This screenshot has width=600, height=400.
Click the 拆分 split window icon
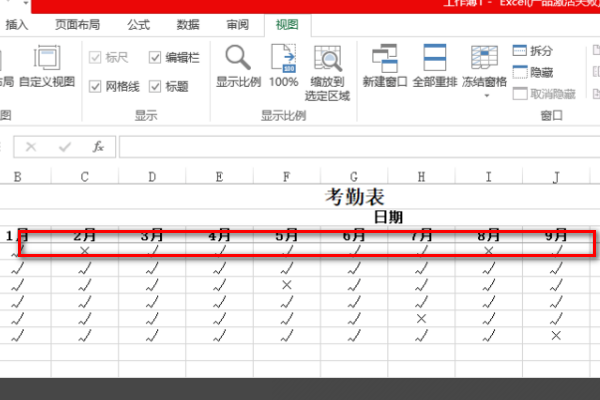[520, 51]
